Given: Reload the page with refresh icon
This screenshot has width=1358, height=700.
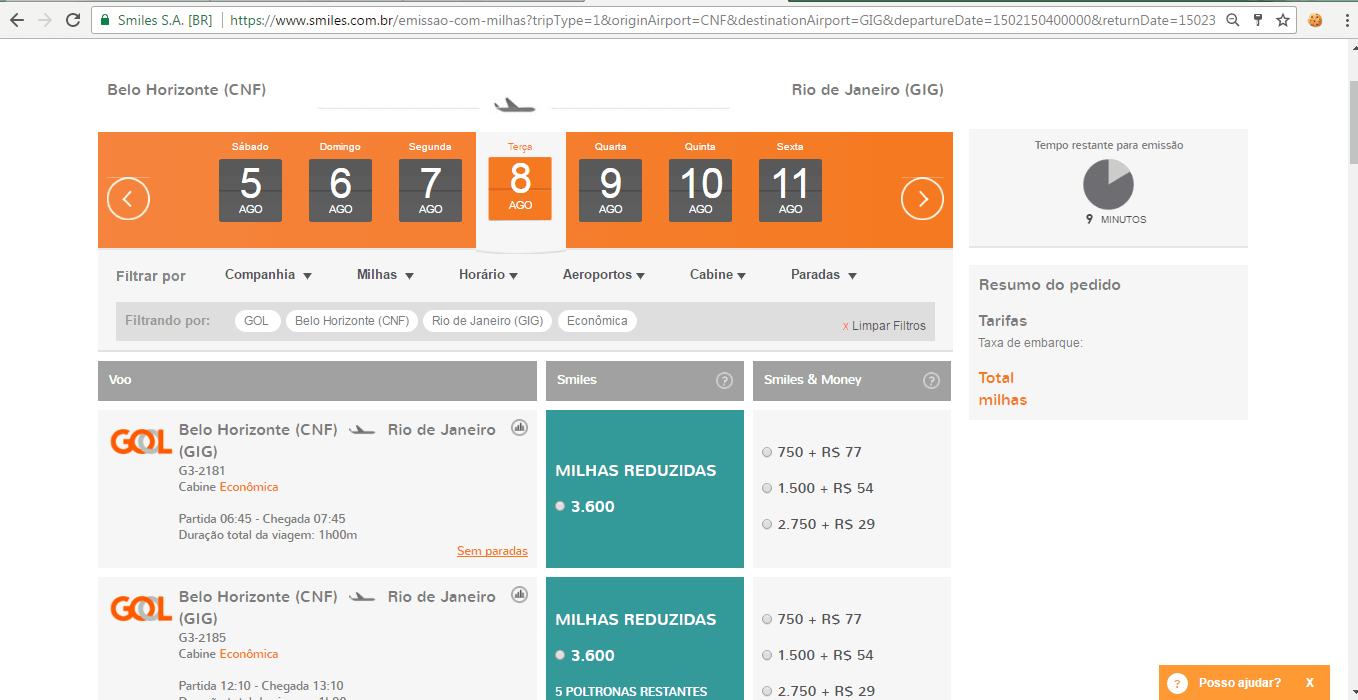Looking at the screenshot, I should [73, 19].
